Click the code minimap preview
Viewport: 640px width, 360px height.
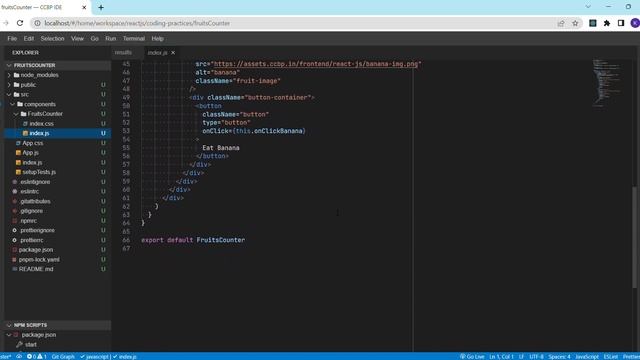pyautogui.click(x=607, y=83)
